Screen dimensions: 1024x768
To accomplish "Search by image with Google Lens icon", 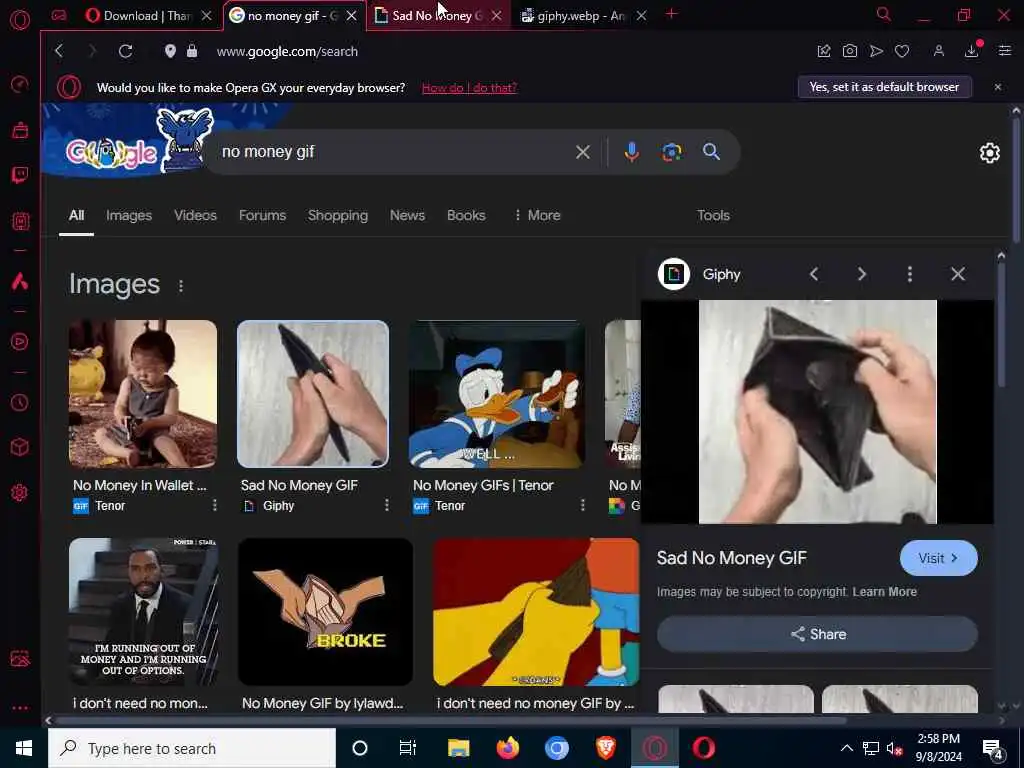I will coord(671,152).
